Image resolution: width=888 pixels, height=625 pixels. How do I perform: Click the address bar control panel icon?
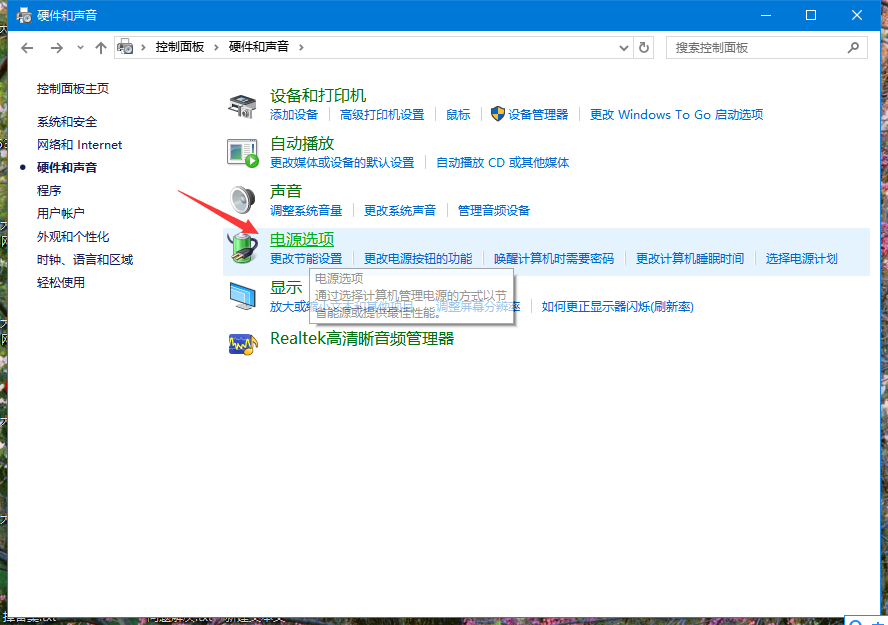pos(126,47)
